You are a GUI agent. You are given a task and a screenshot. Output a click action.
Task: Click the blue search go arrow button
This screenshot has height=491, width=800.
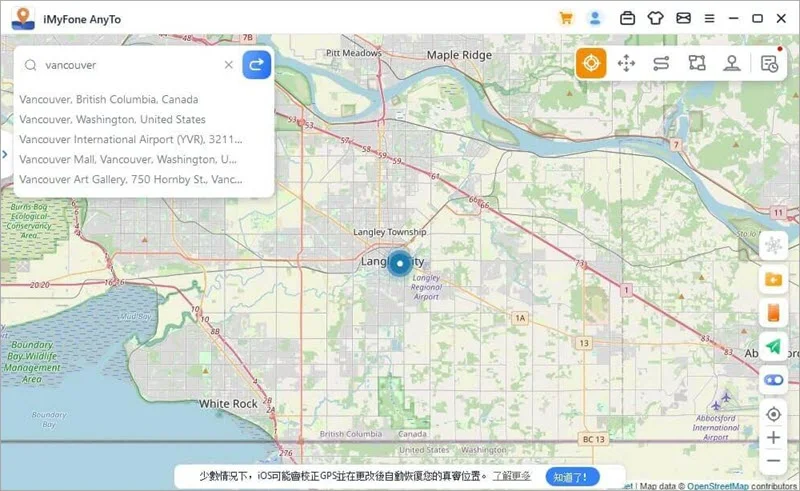[x=256, y=65]
